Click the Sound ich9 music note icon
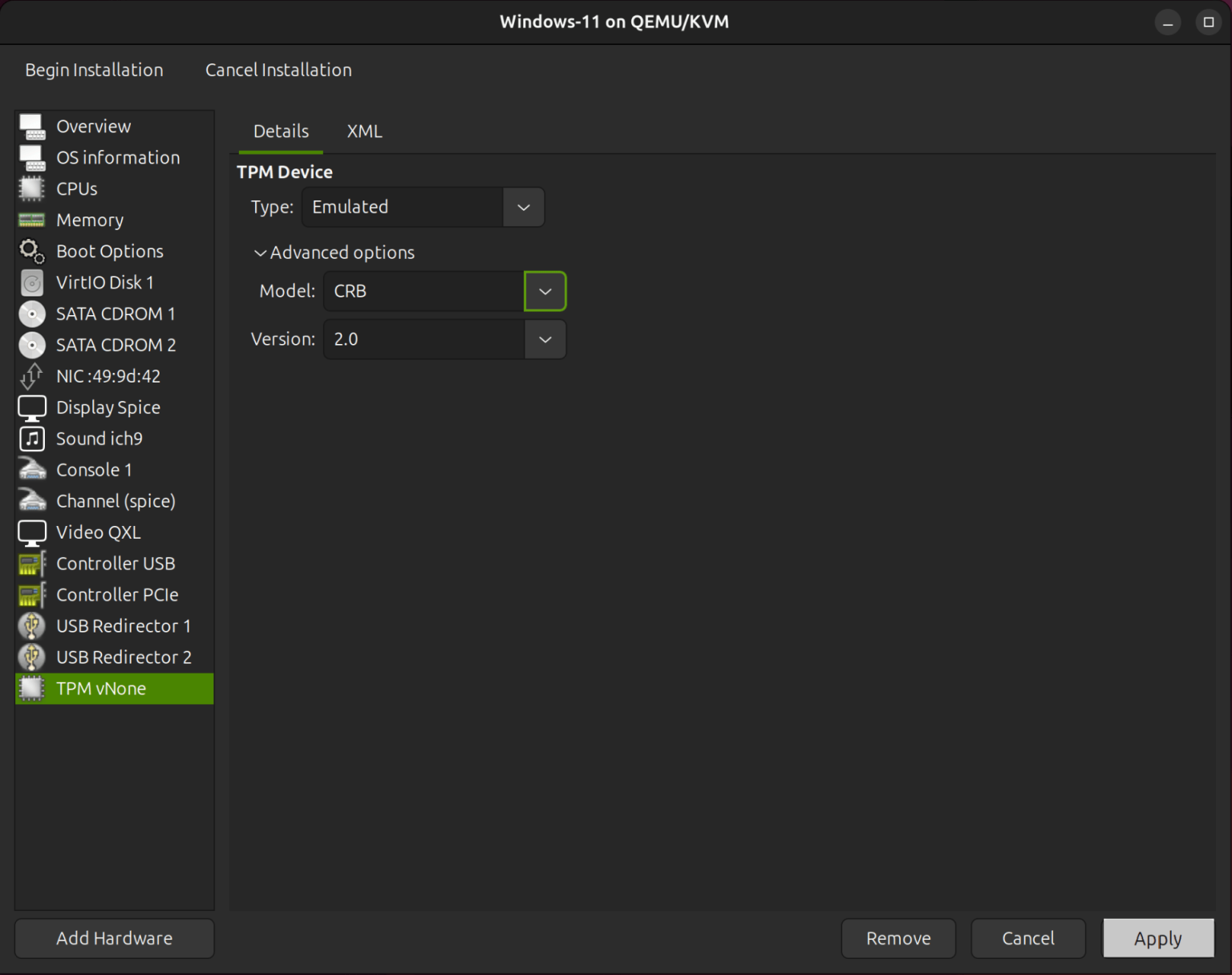Screen dimensions: 1232x975 point(32,439)
